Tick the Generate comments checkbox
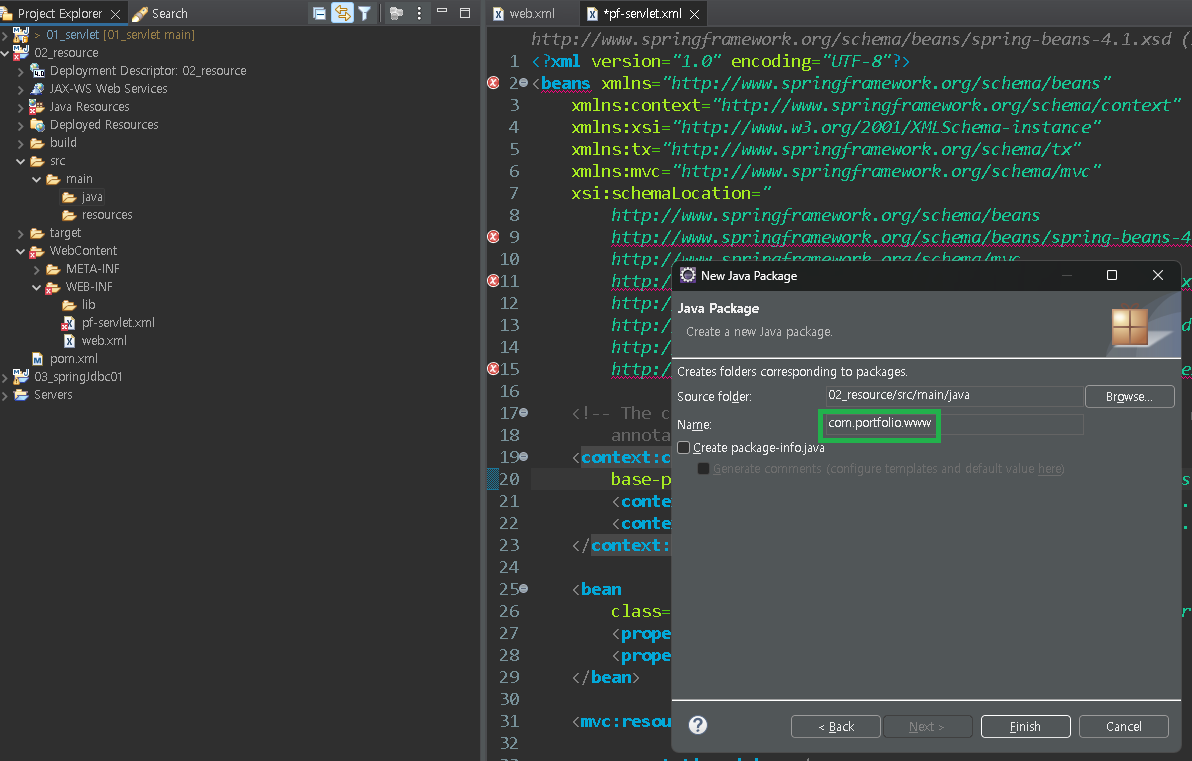The width and height of the screenshot is (1192, 761). 703,469
